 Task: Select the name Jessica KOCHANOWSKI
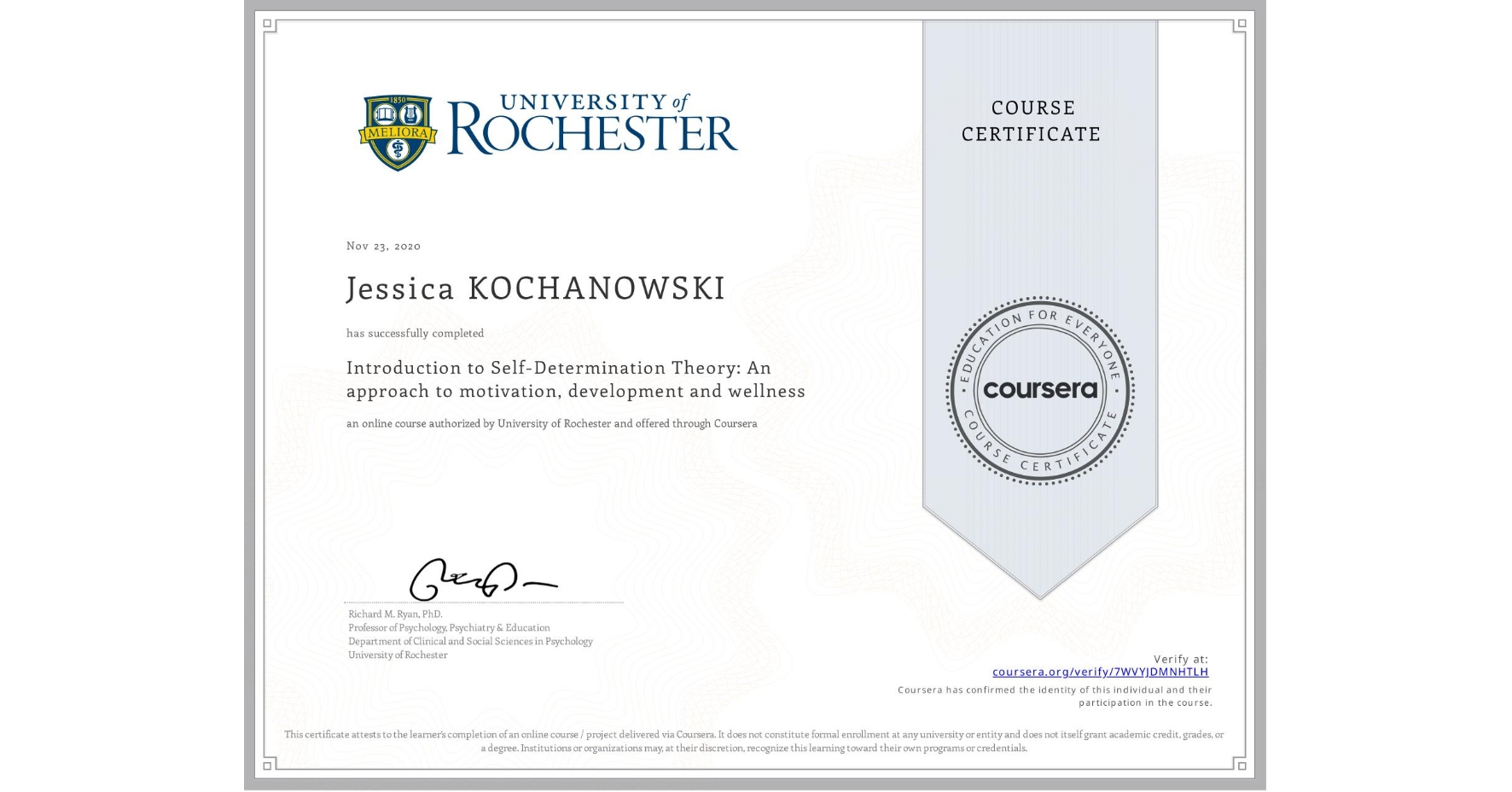533,289
